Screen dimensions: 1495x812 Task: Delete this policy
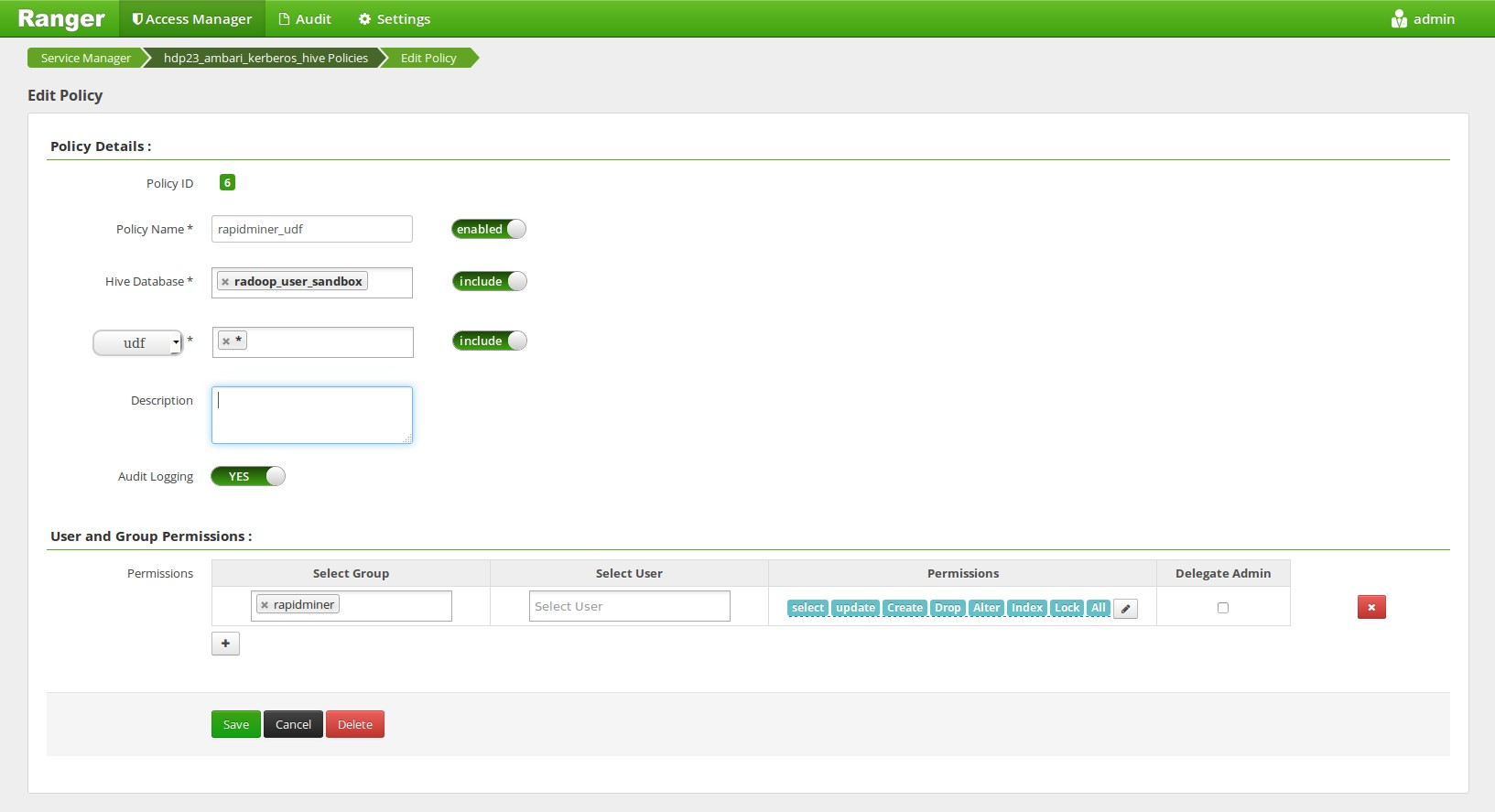coord(354,724)
